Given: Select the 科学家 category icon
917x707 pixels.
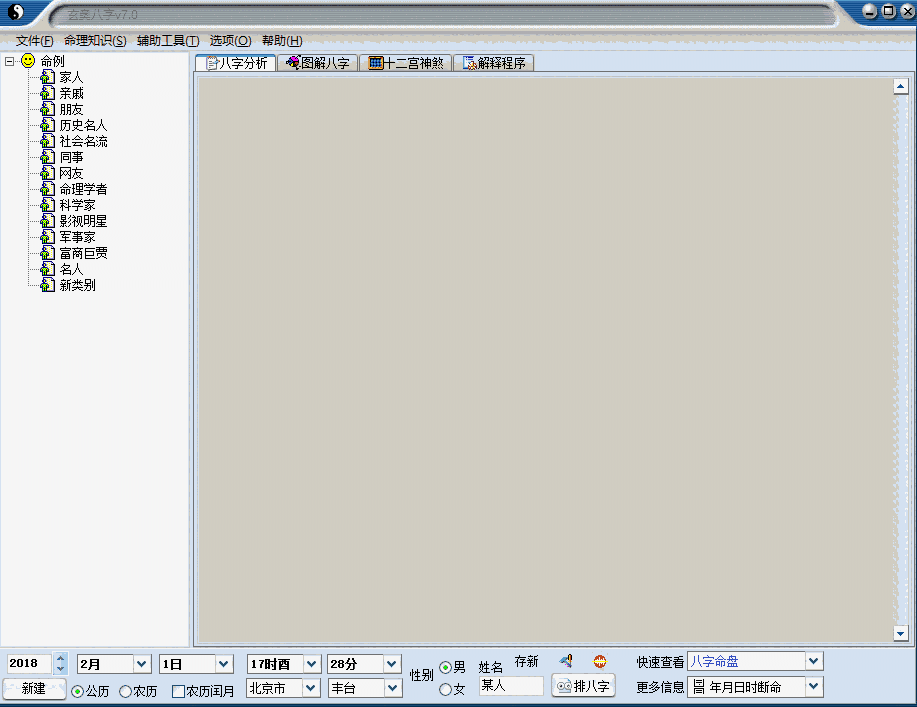Looking at the screenshot, I should point(47,205).
